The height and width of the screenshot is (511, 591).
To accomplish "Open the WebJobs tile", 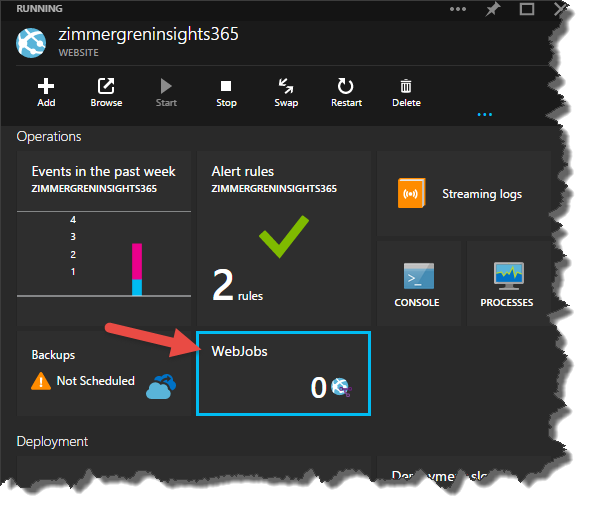I will click(x=283, y=373).
